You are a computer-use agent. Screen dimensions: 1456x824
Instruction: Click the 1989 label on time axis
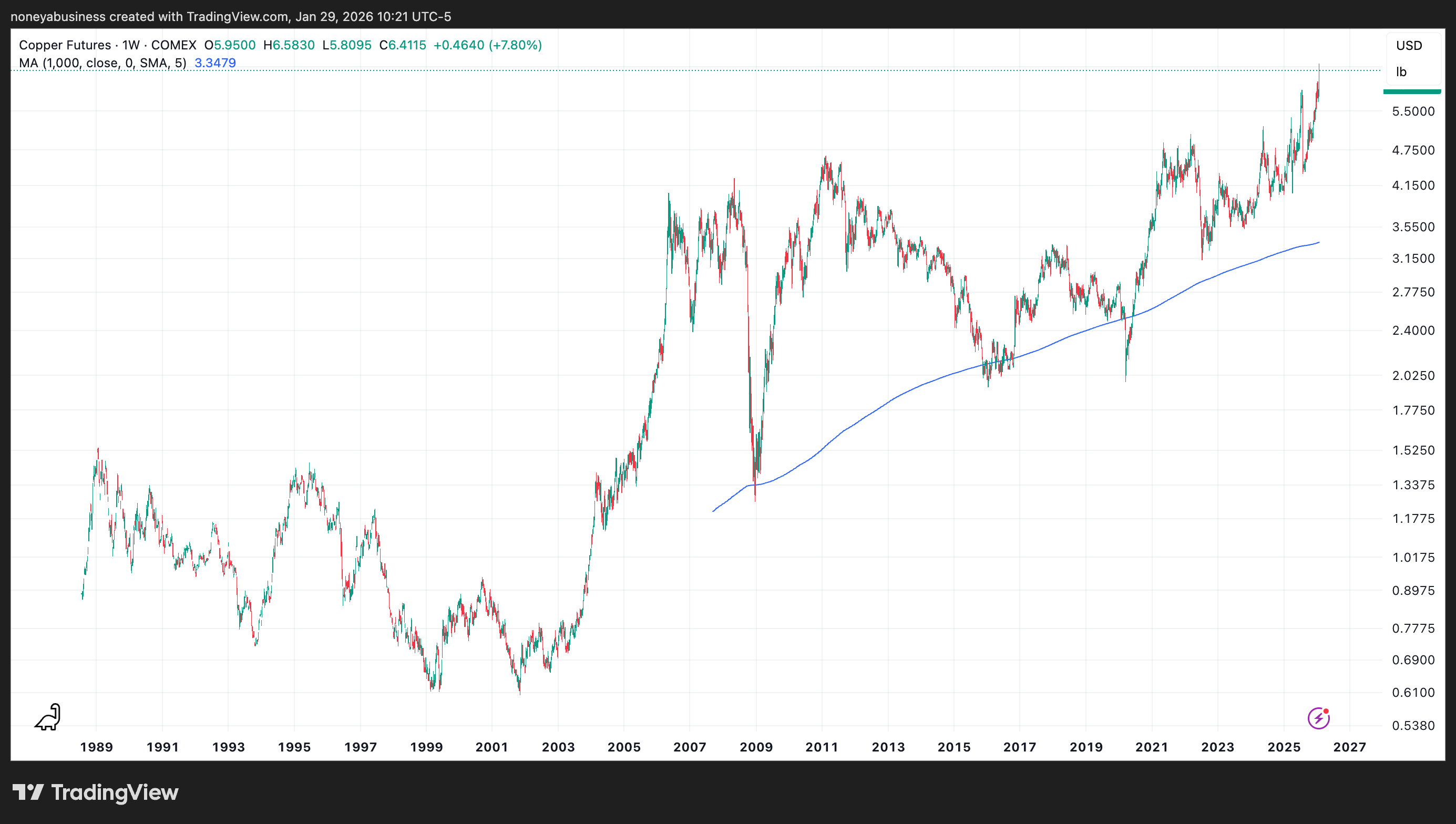[96, 746]
